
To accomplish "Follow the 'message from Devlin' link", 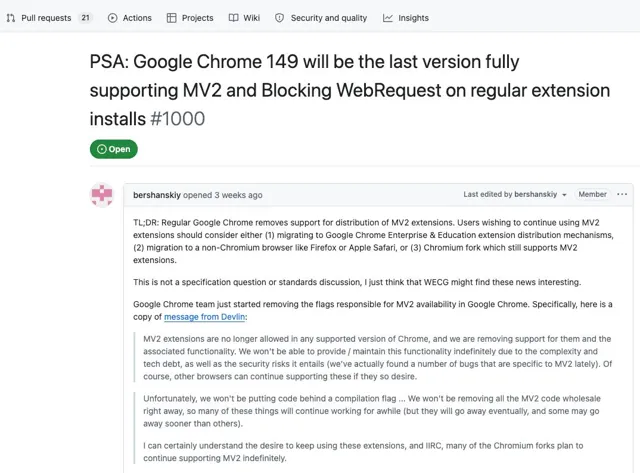I will click(204, 317).
